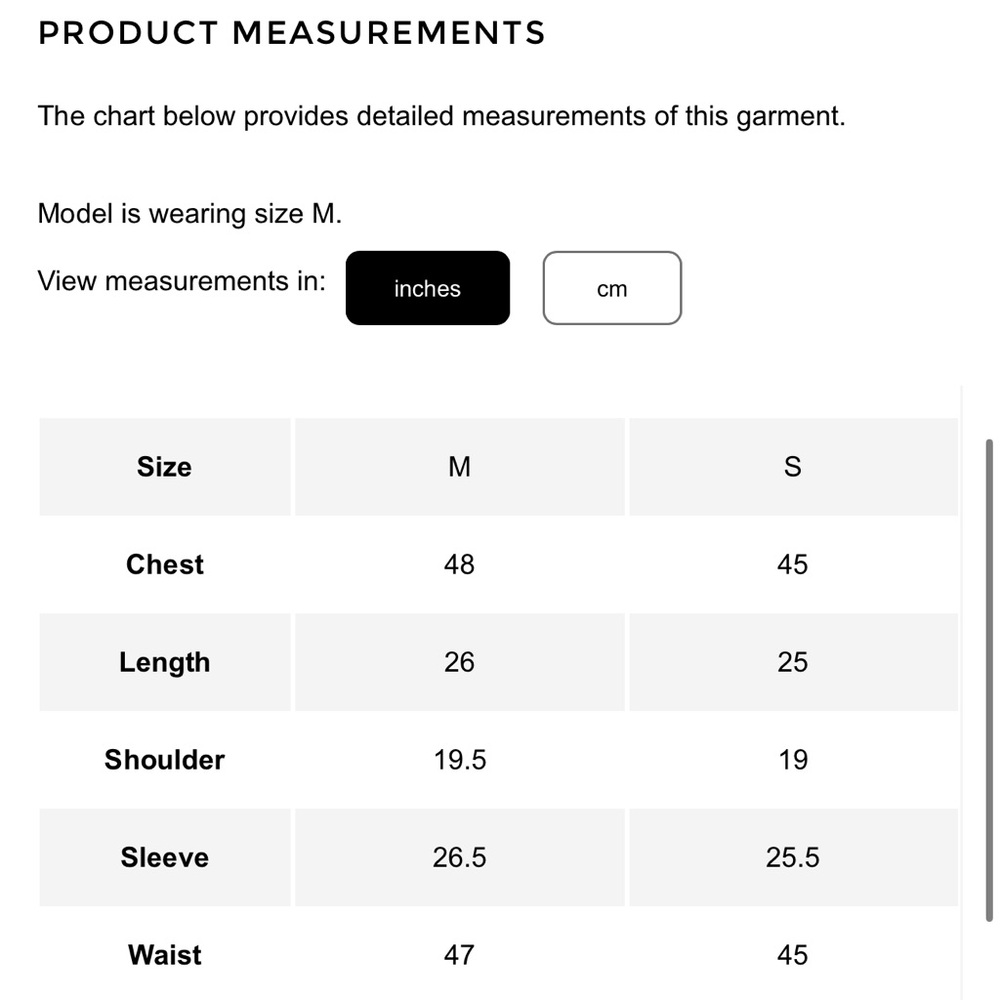Click the Sleeve row label
This screenshot has width=1000, height=1000.
point(165,858)
